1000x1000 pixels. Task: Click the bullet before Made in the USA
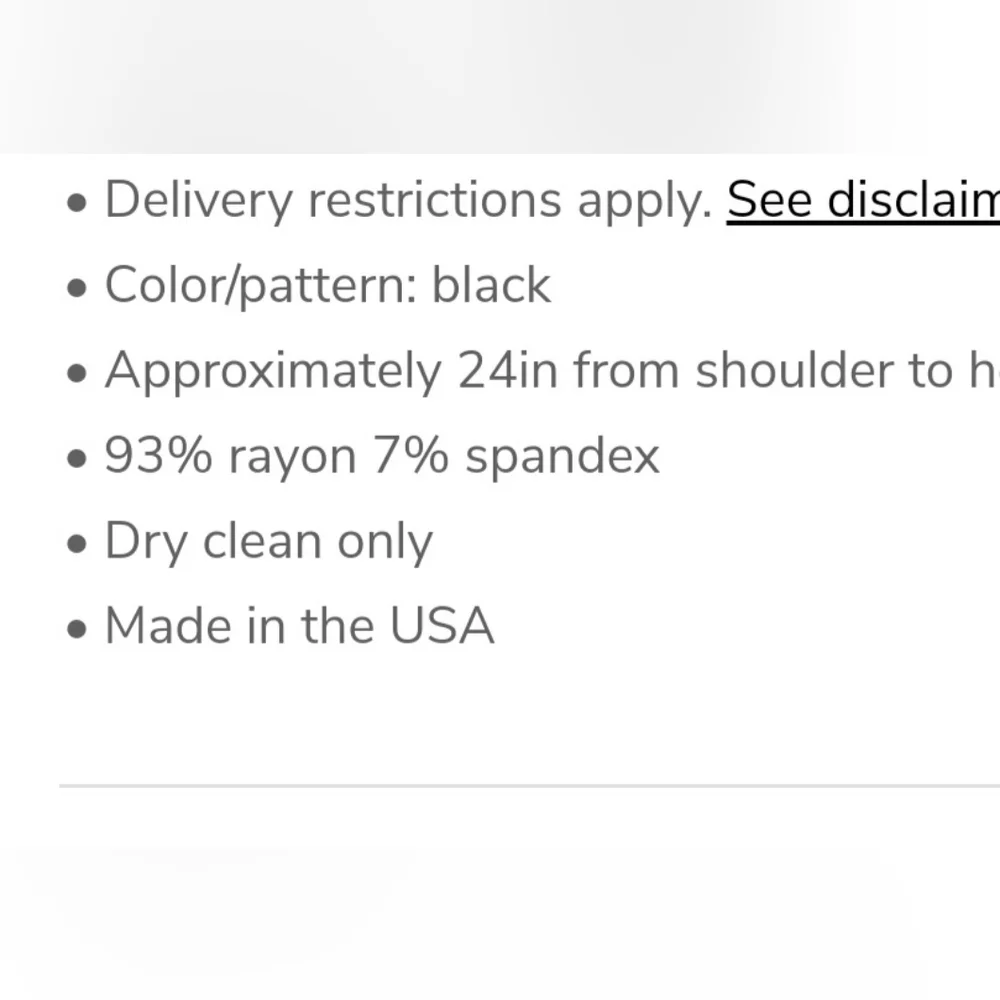[x=77, y=631]
